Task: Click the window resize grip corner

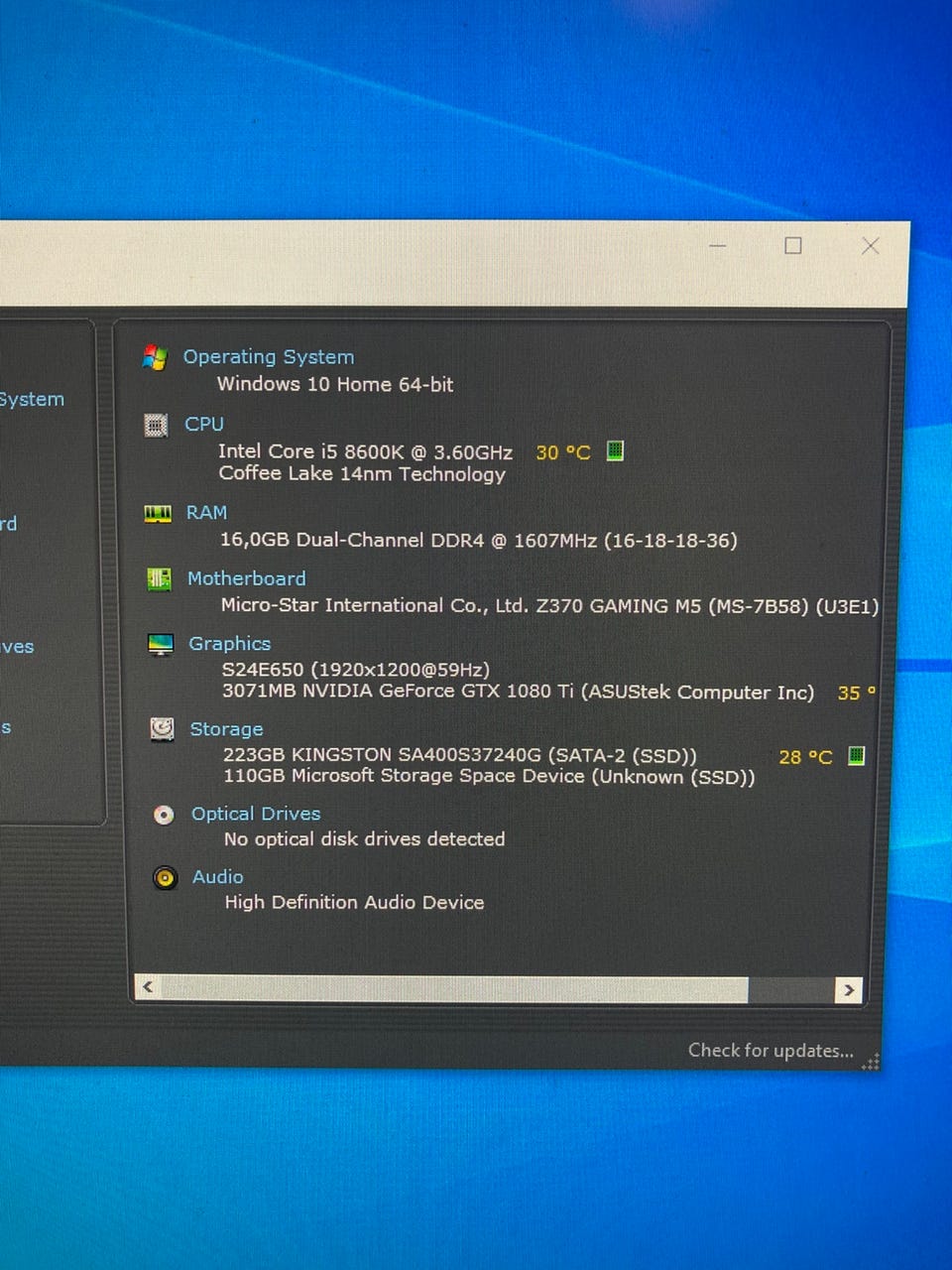Action: coord(871,1062)
